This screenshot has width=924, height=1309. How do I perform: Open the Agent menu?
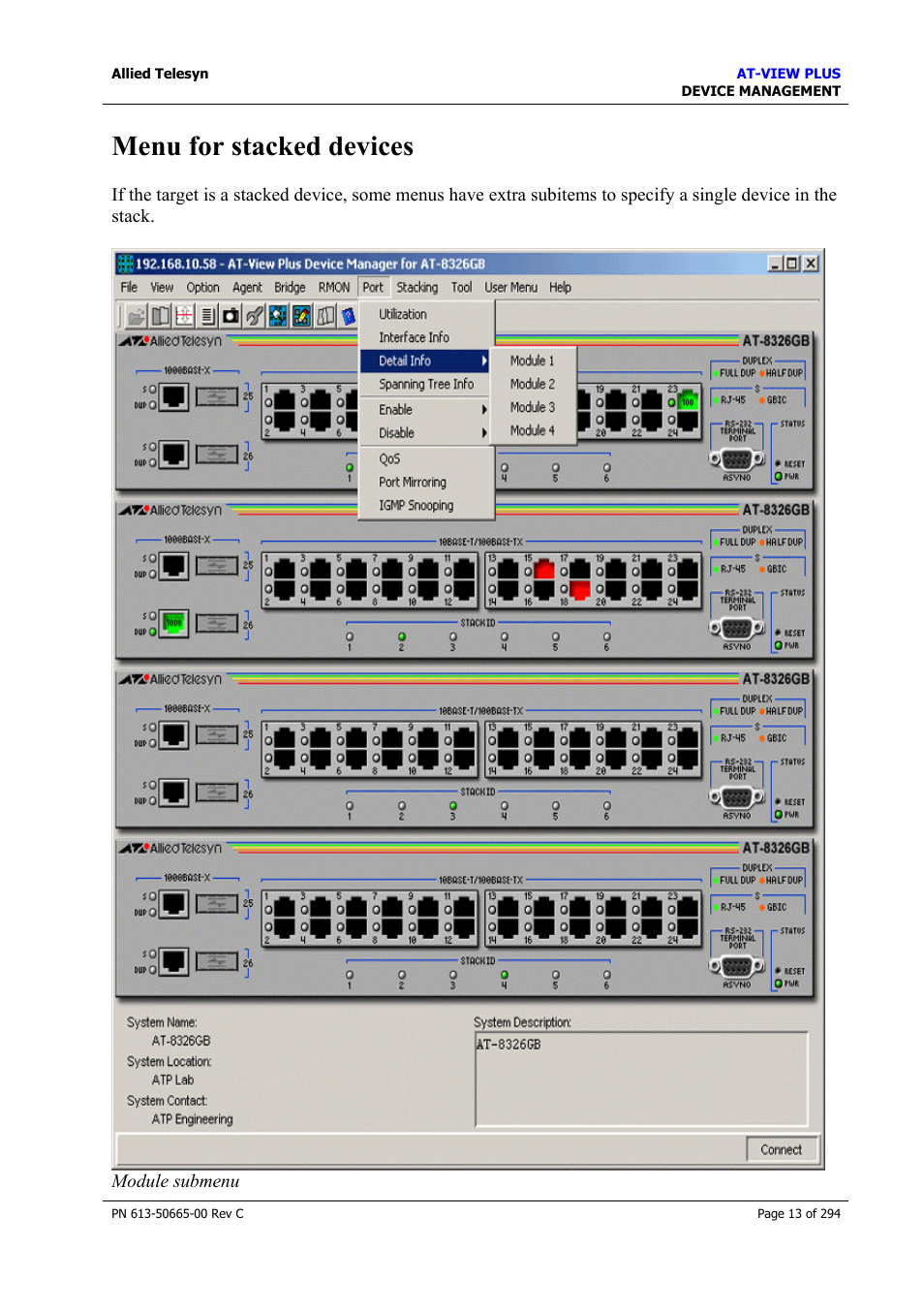pos(247,288)
